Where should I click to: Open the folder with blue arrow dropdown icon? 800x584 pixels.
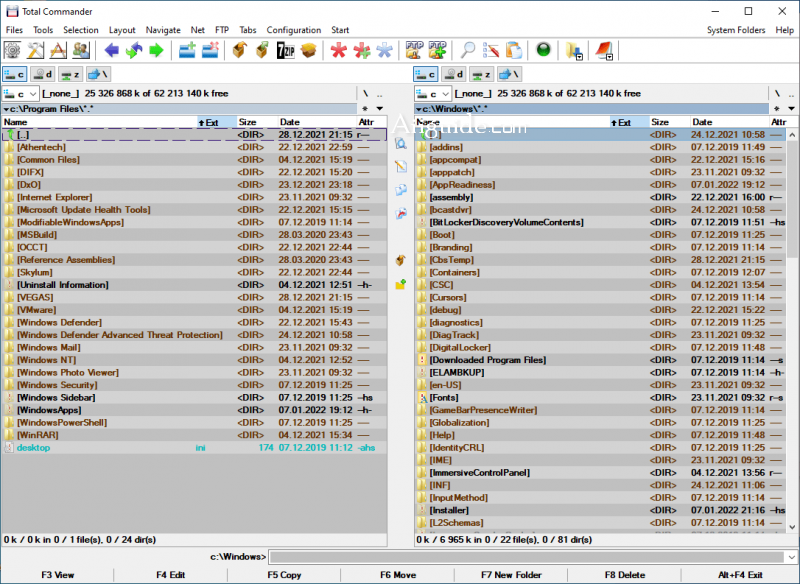click(574, 51)
